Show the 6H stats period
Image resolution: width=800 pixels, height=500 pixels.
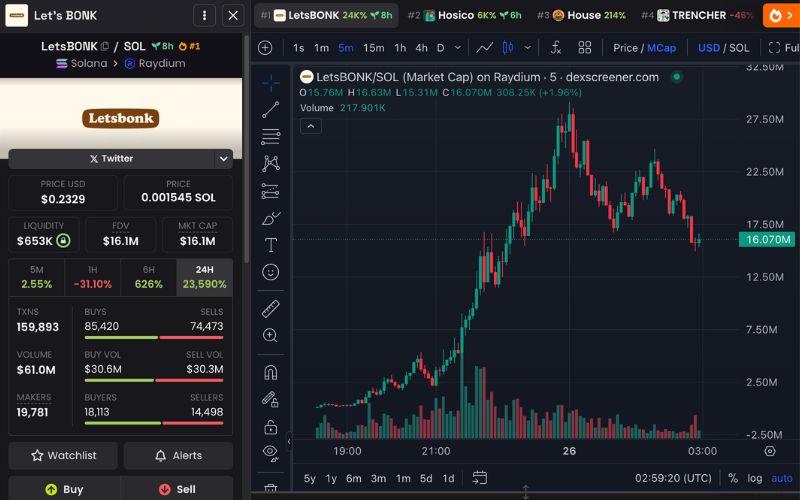(148, 278)
